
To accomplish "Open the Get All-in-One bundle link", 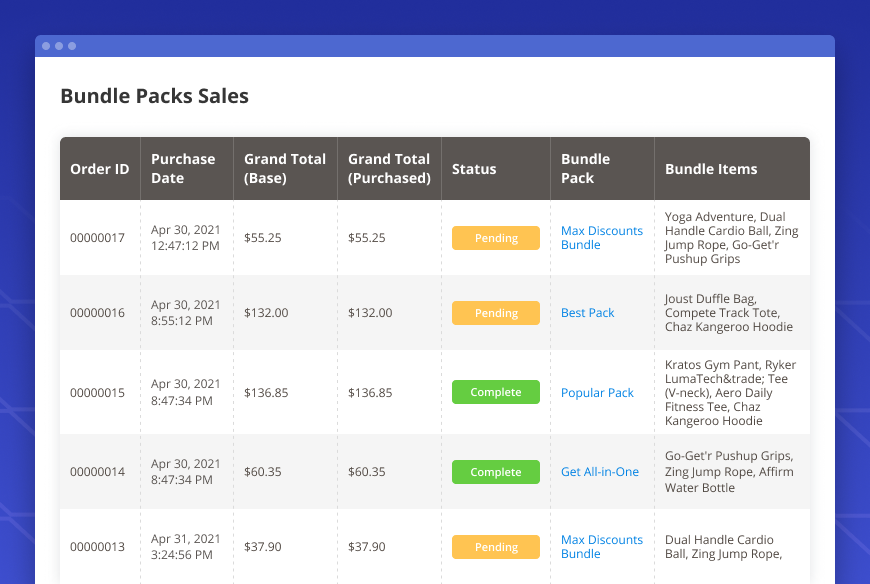I will [x=599, y=472].
